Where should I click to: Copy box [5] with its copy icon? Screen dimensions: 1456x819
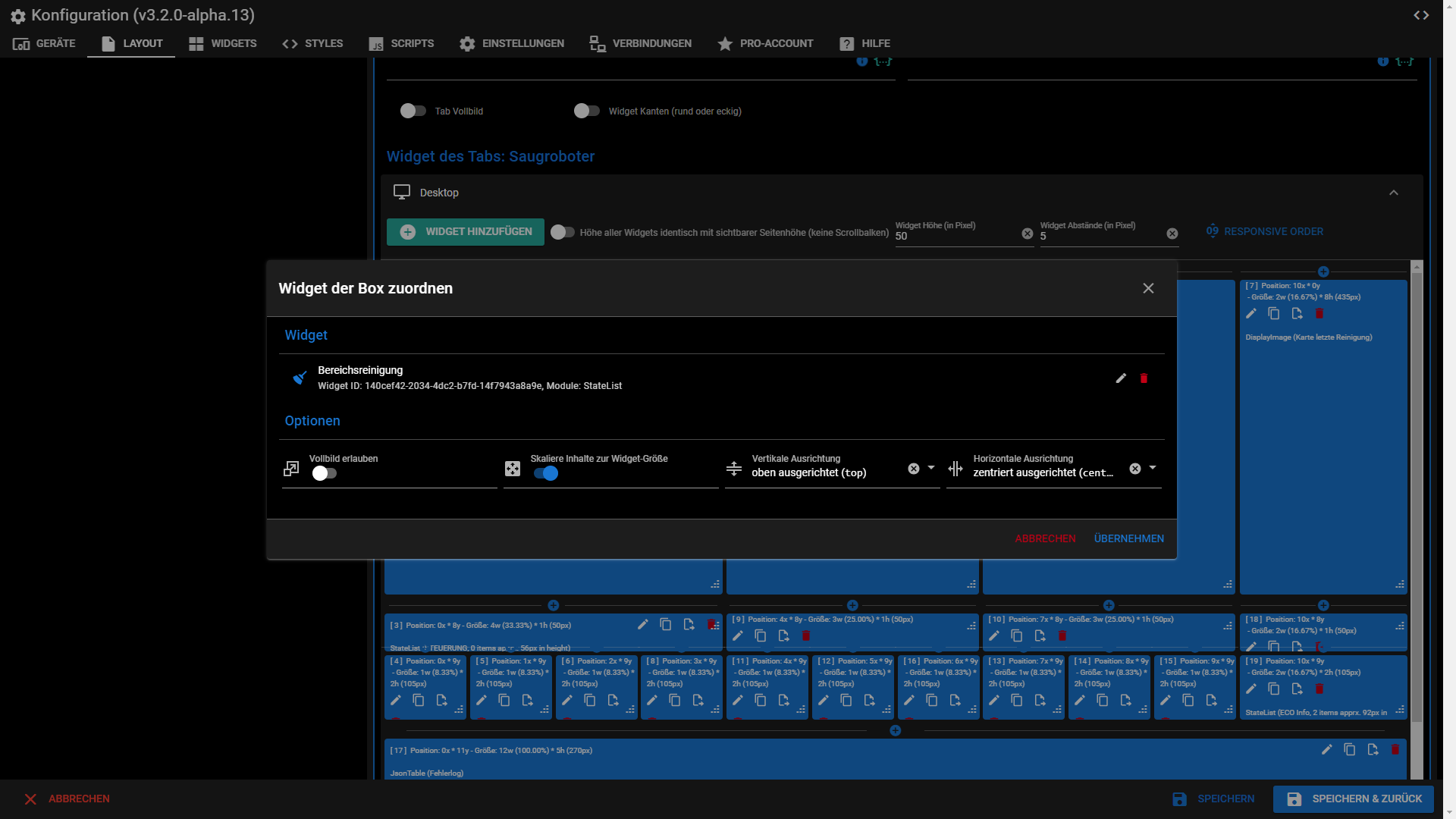pos(504,701)
